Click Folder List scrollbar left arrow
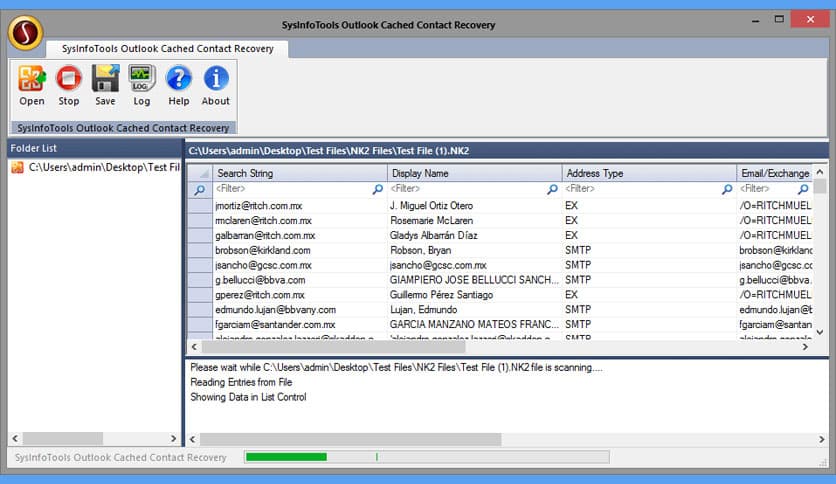This screenshot has height=484, width=836. (x=15, y=438)
